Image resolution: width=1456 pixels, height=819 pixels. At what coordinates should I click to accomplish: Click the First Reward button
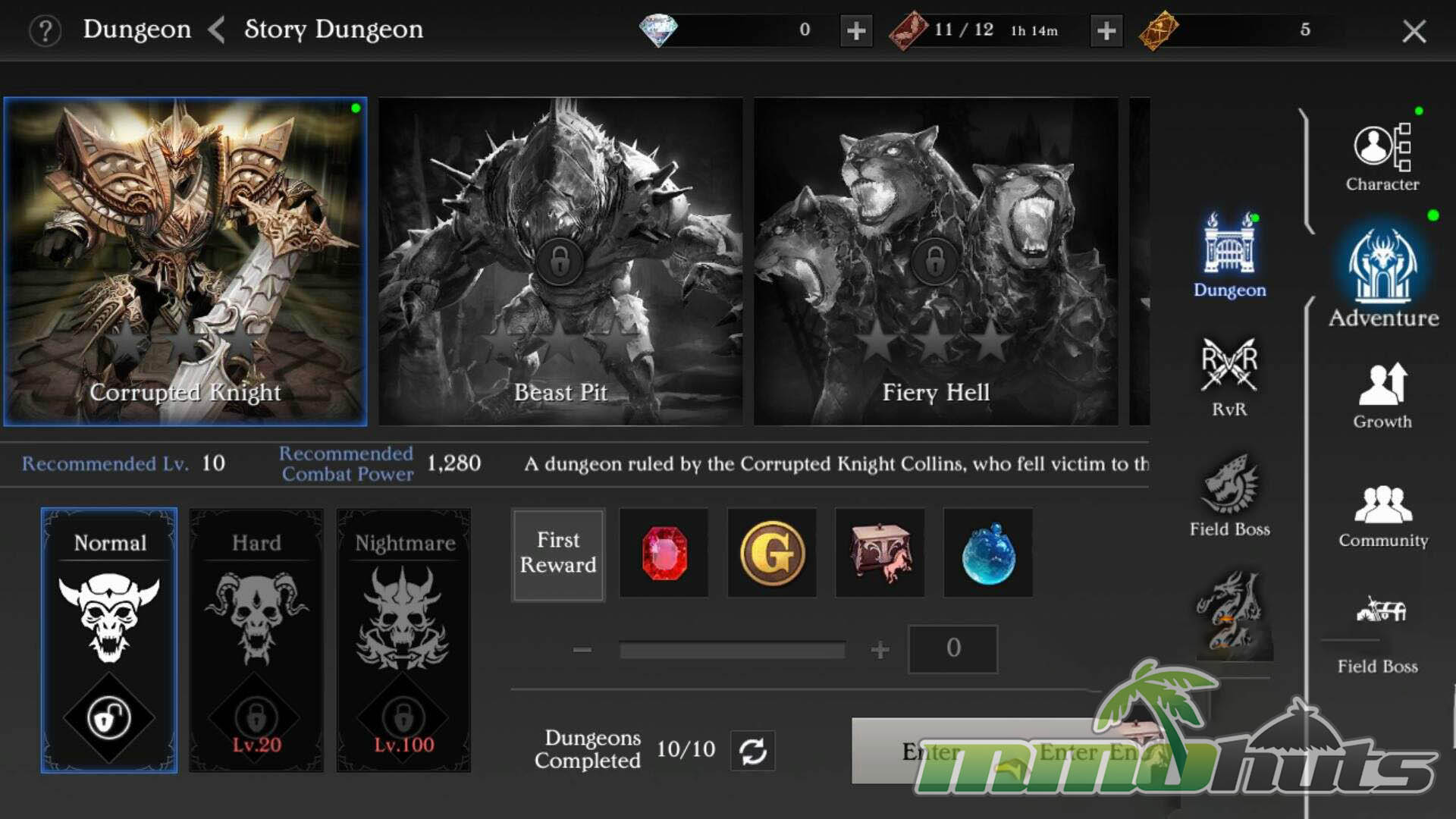tap(558, 554)
